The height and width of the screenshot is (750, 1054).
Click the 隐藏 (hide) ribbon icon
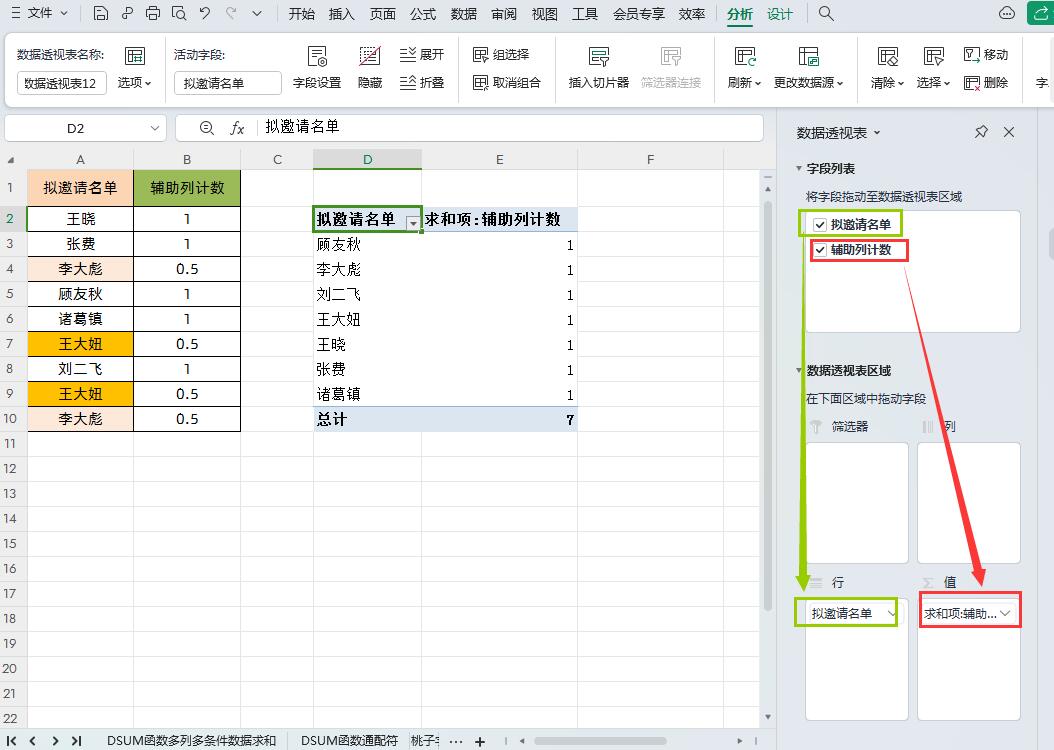[x=370, y=67]
